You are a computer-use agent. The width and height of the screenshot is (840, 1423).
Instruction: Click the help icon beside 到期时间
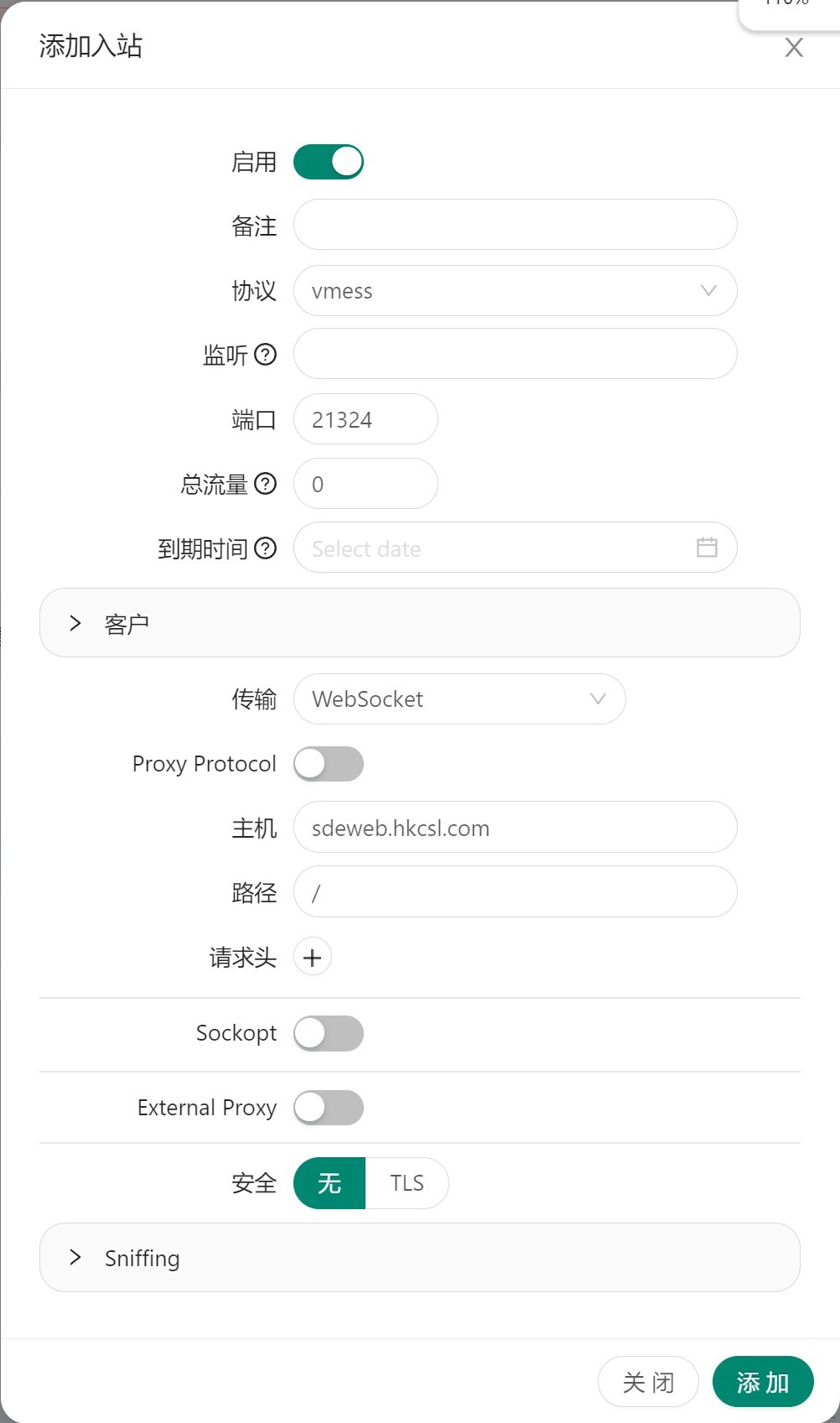(x=265, y=548)
